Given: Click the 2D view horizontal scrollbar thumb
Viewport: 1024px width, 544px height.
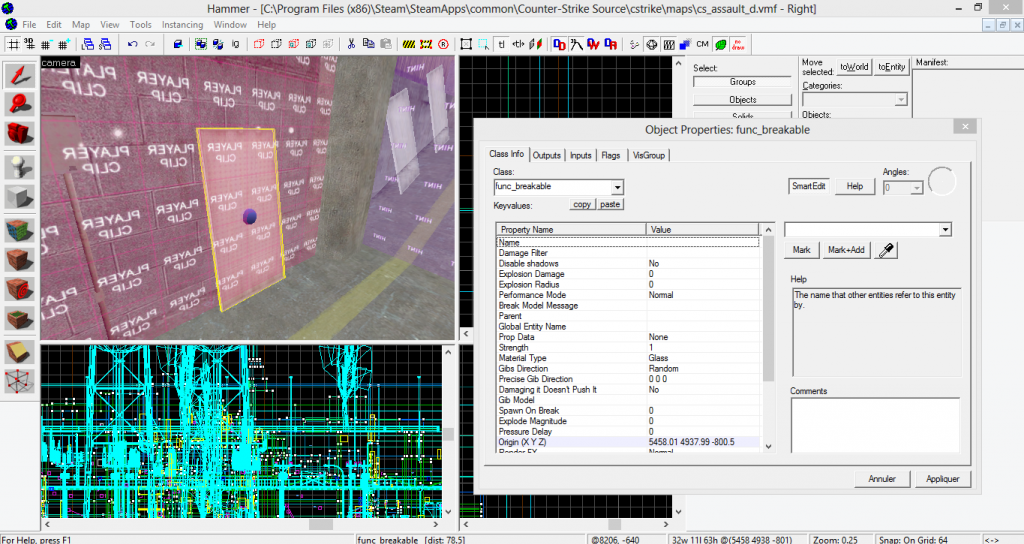Looking at the screenshot, I should pos(321,524).
